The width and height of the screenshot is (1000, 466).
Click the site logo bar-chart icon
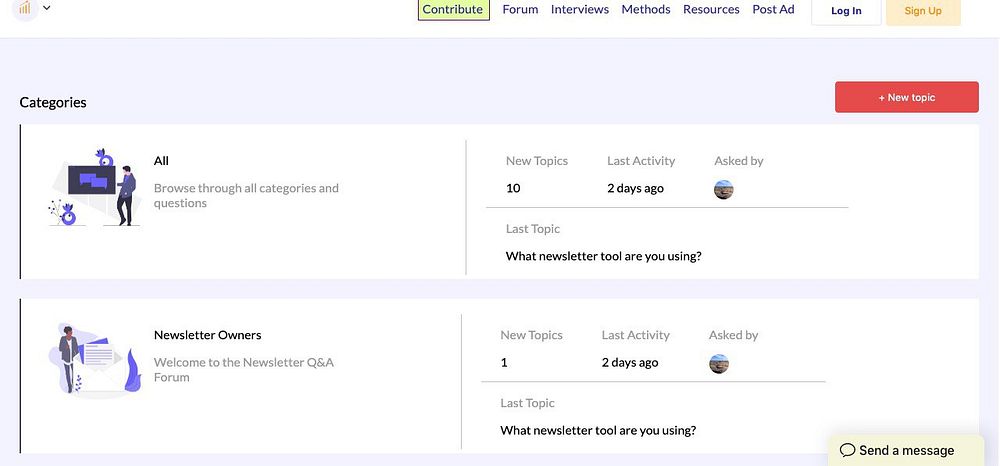pyautogui.click(x=25, y=8)
